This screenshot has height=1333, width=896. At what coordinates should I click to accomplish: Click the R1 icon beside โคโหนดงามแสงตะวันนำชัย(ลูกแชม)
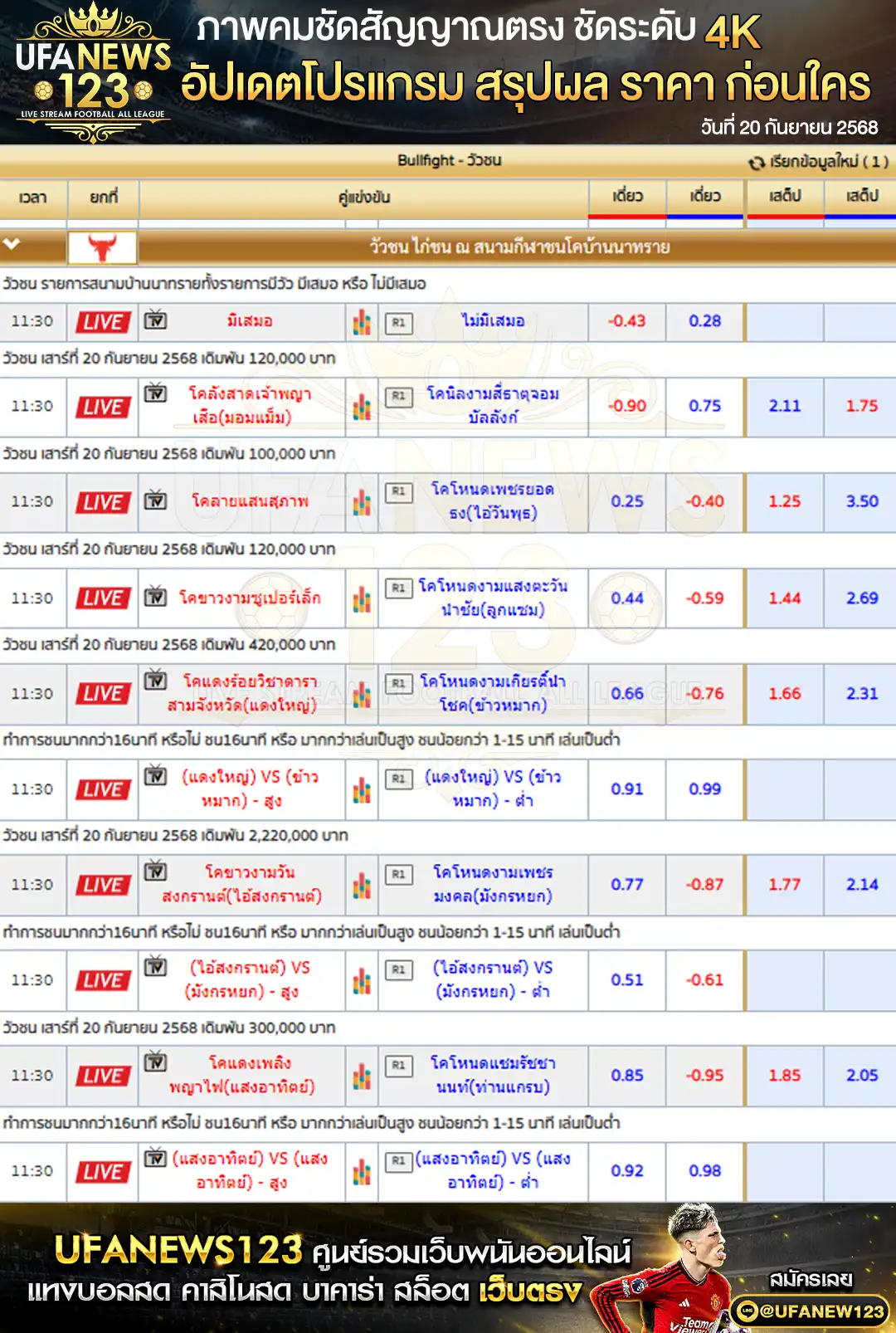coord(399,588)
